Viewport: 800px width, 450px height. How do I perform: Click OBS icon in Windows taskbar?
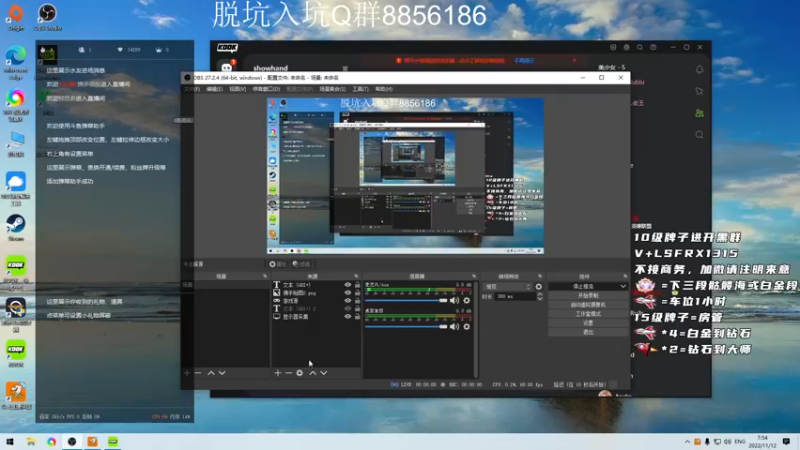72,442
